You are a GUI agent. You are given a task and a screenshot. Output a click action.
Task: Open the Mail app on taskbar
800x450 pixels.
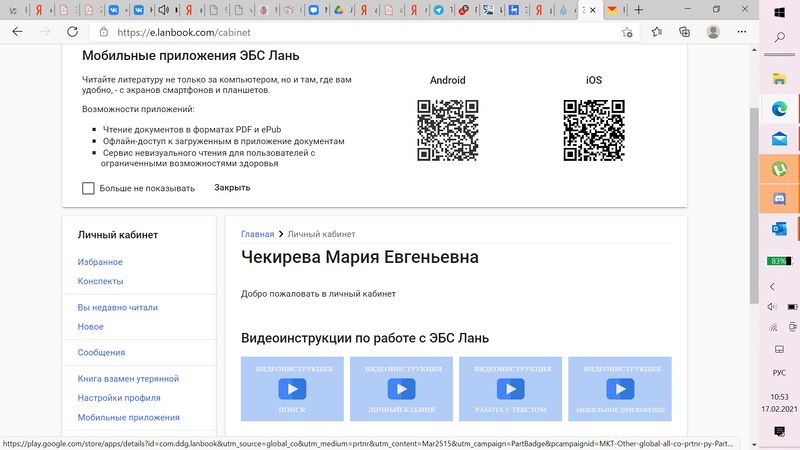[779, 139]
